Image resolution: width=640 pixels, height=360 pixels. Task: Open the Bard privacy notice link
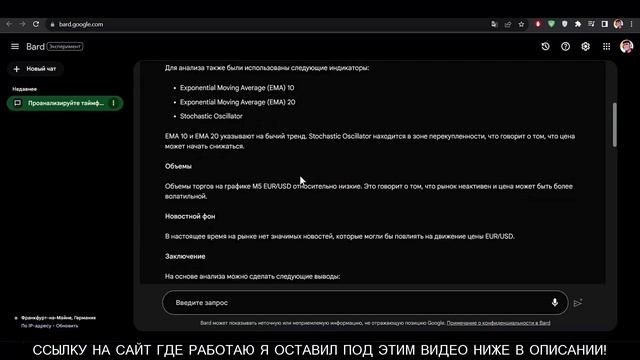498,323
